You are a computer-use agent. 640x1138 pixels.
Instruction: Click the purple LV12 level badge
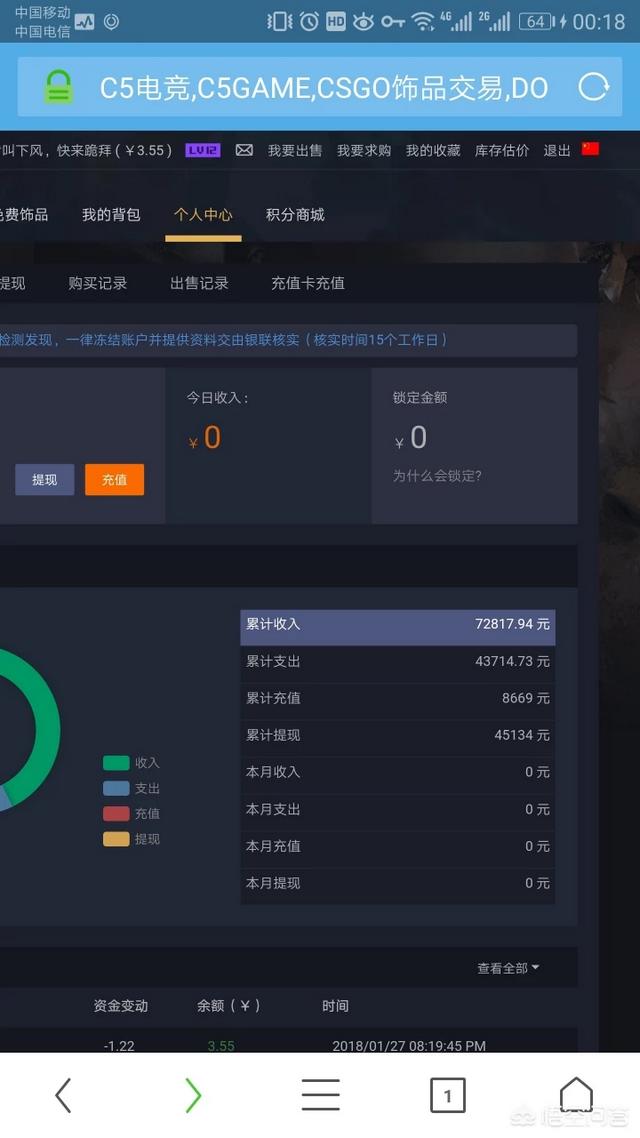click(x=203, y=150)
